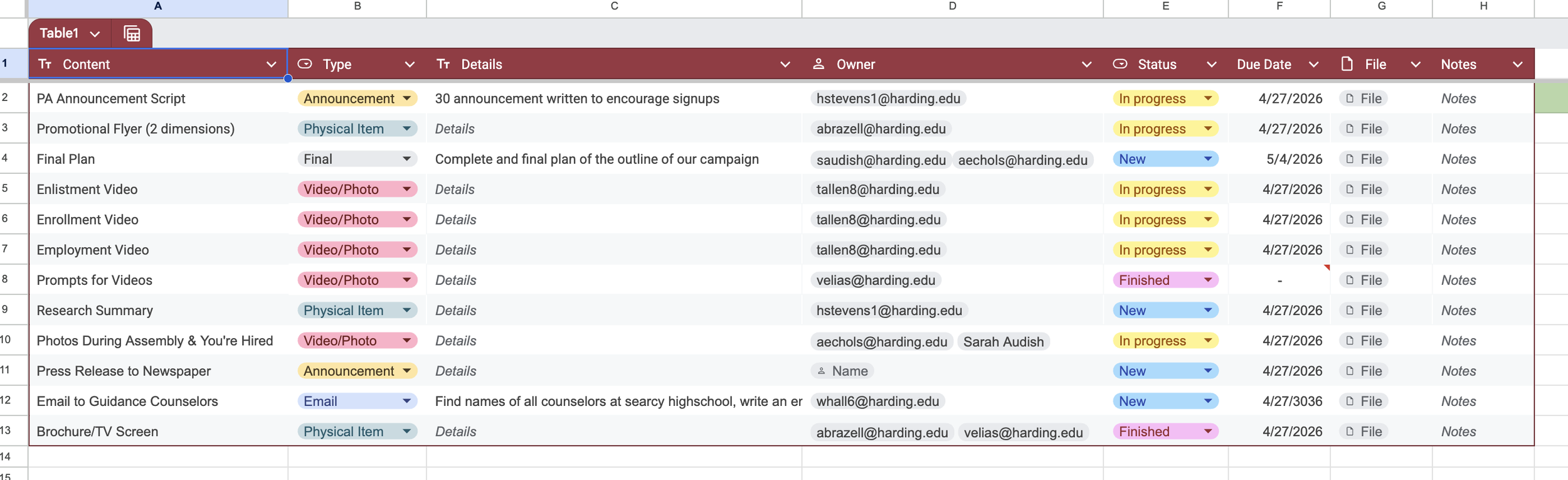The height and width of the screenshot is (480, 1568).
Task: Change the New status for Final Plan
Action: 1165,159
